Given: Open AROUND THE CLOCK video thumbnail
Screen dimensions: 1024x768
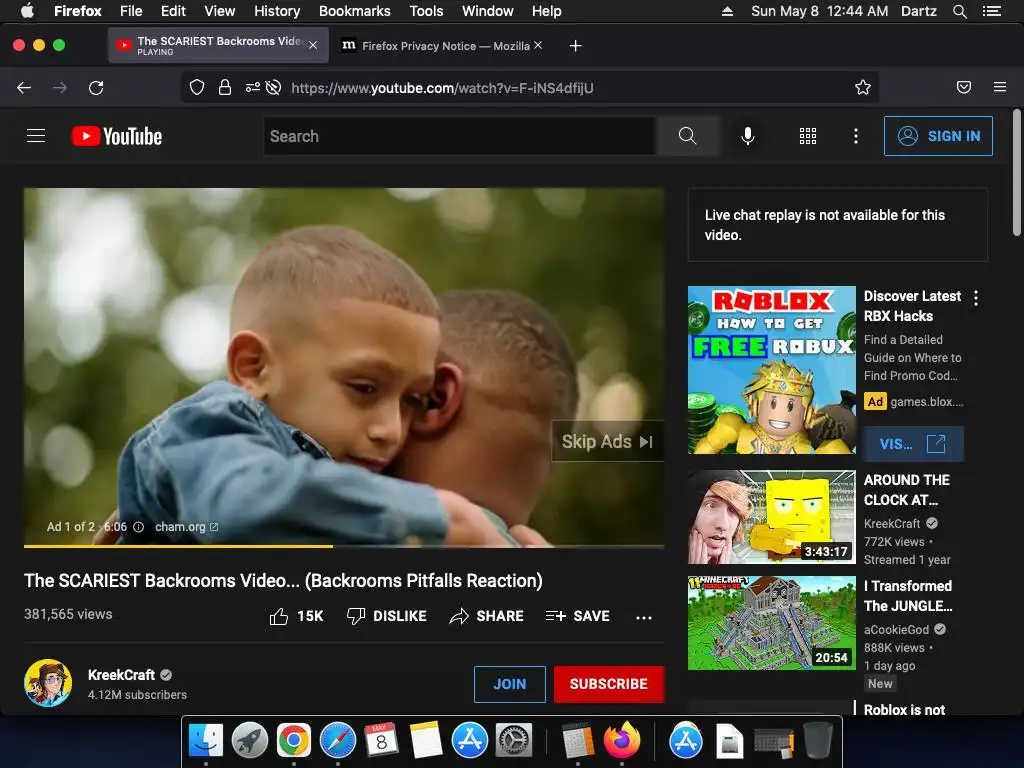Looking at the screenshot, I should click(x=771, y=517).
